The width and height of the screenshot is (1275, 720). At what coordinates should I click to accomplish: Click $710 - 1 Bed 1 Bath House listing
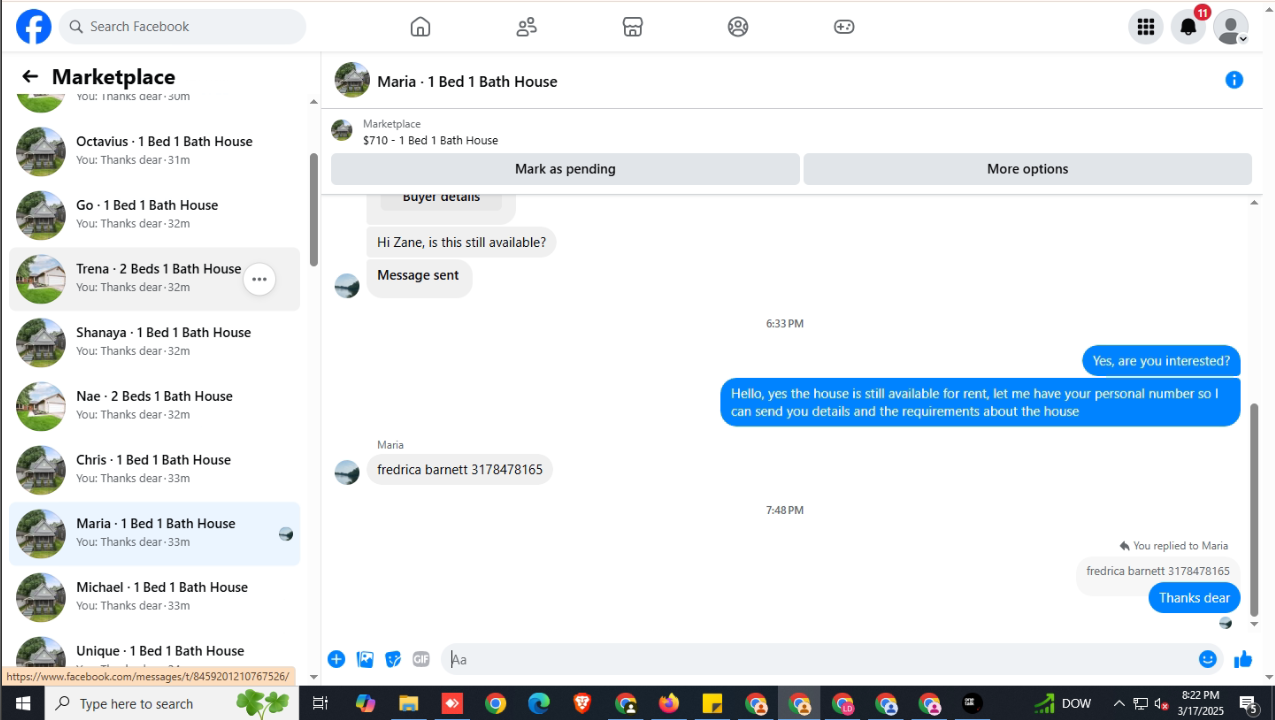430,141
